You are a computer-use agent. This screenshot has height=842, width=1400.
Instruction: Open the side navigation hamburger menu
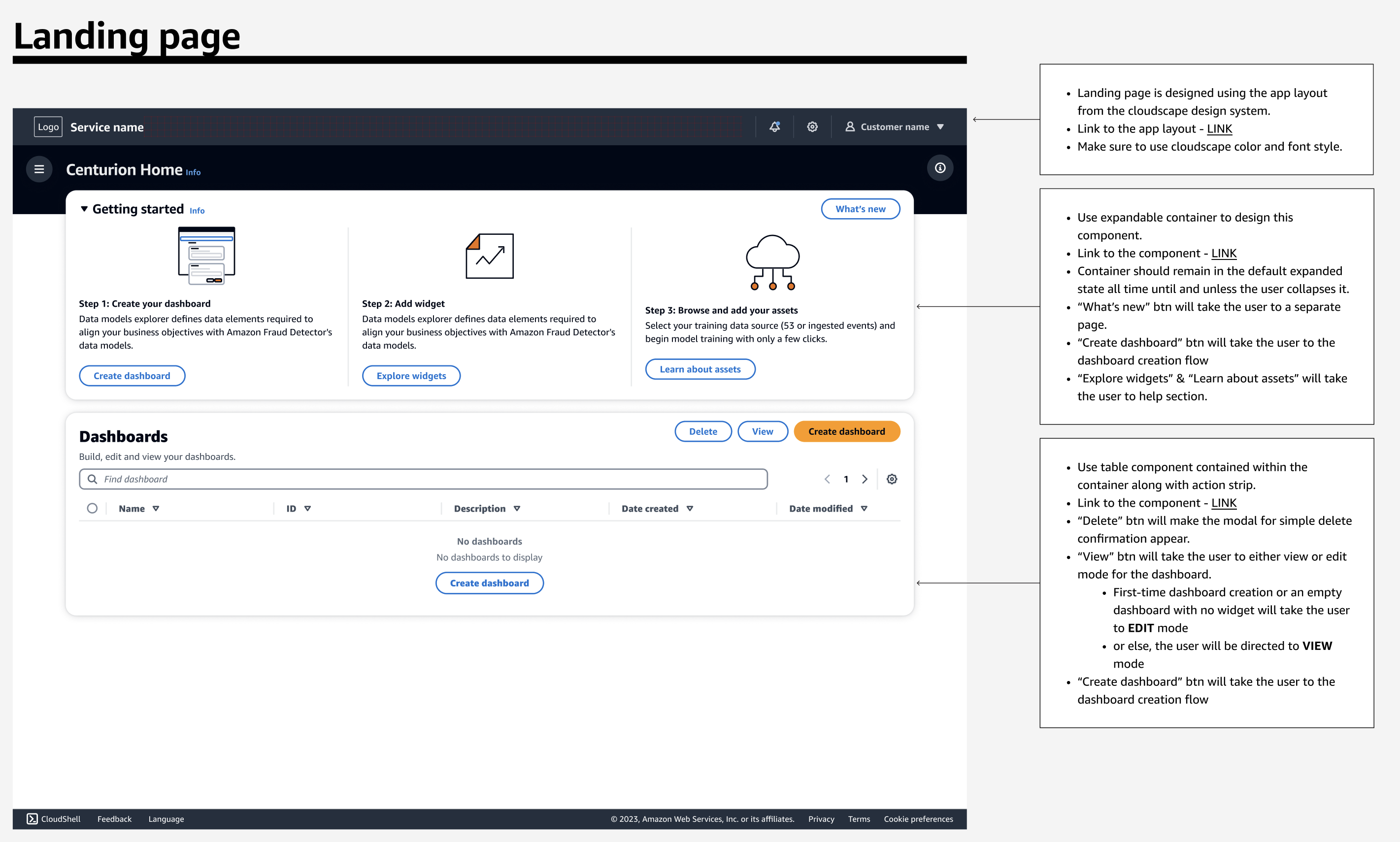(x=39, y=168)
